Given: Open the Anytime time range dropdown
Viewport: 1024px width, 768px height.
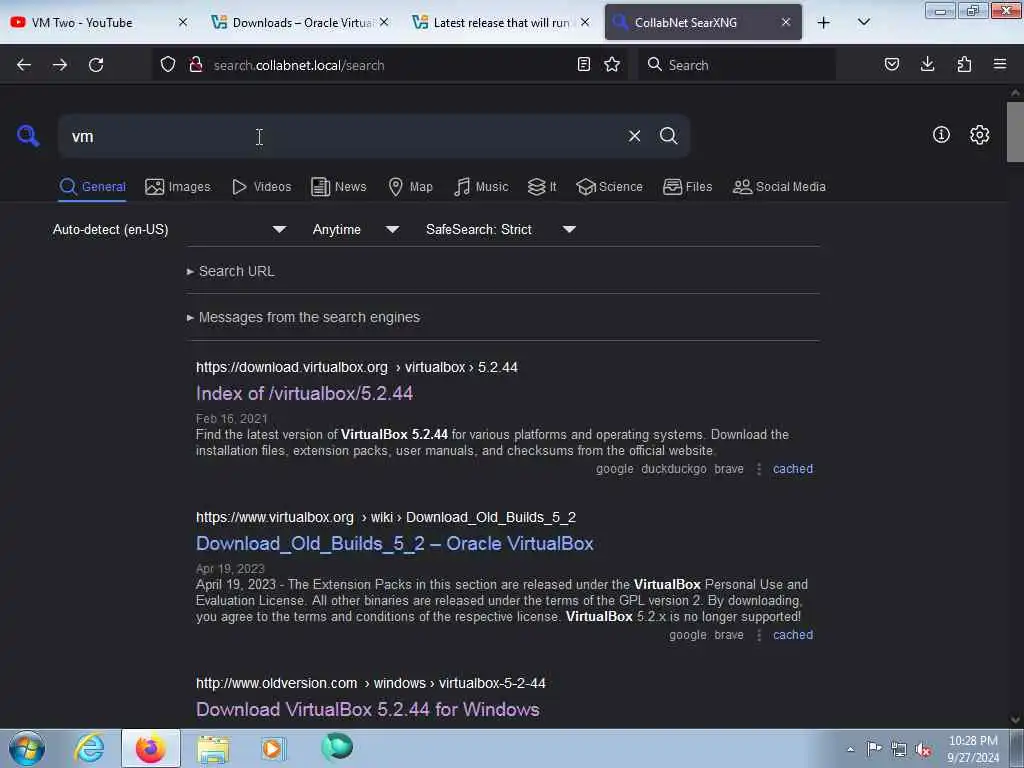Looking at the screenshot, I should pos(355,229).
